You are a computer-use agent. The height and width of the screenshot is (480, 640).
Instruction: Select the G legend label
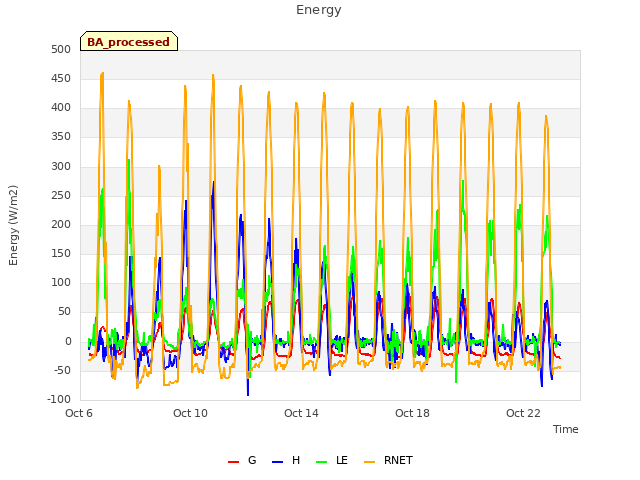point(252,460)
